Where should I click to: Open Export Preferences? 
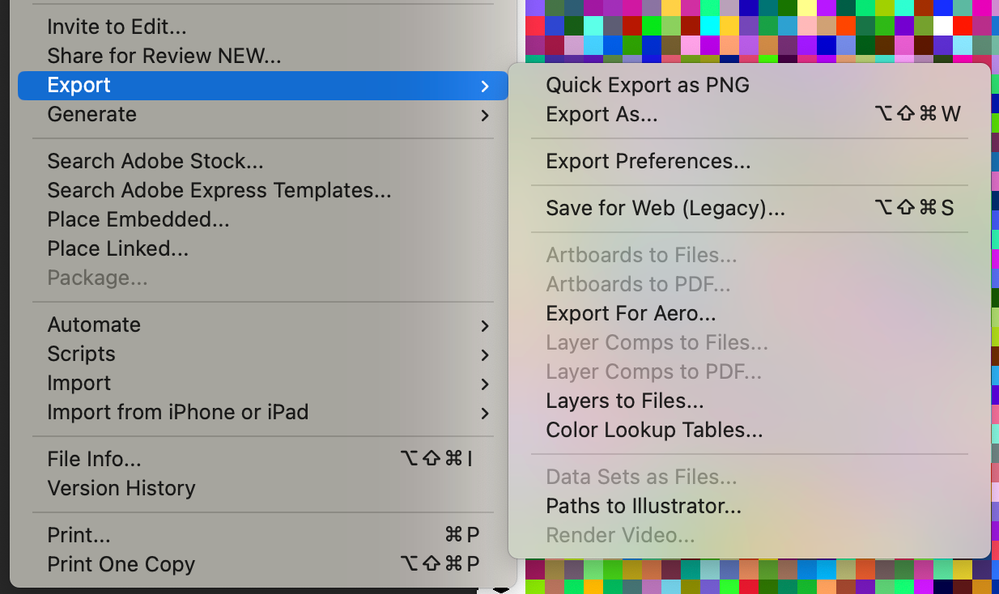pyautogui.click(x=647, y=161)
